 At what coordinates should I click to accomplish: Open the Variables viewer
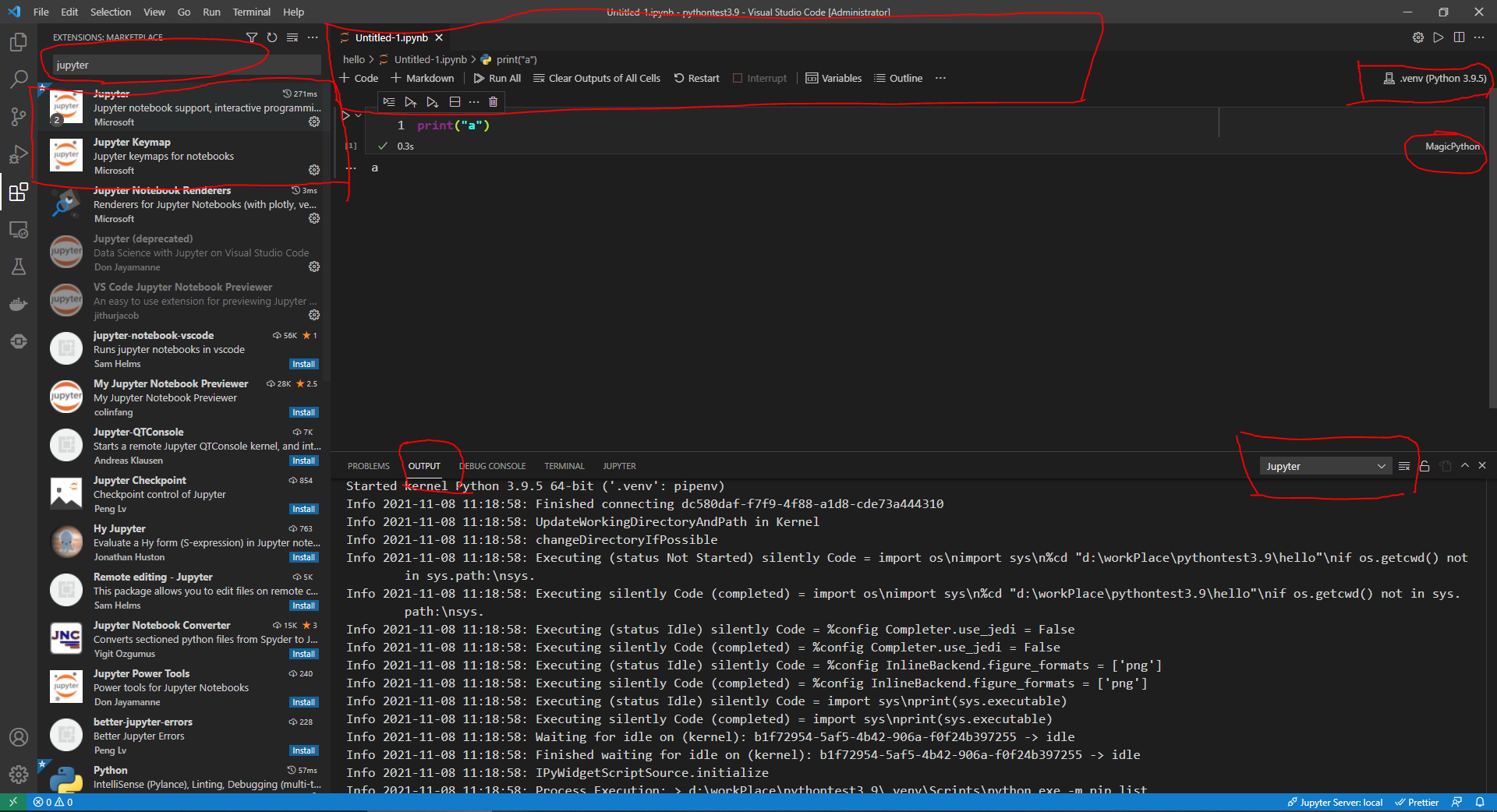click(x=833, y=78)
